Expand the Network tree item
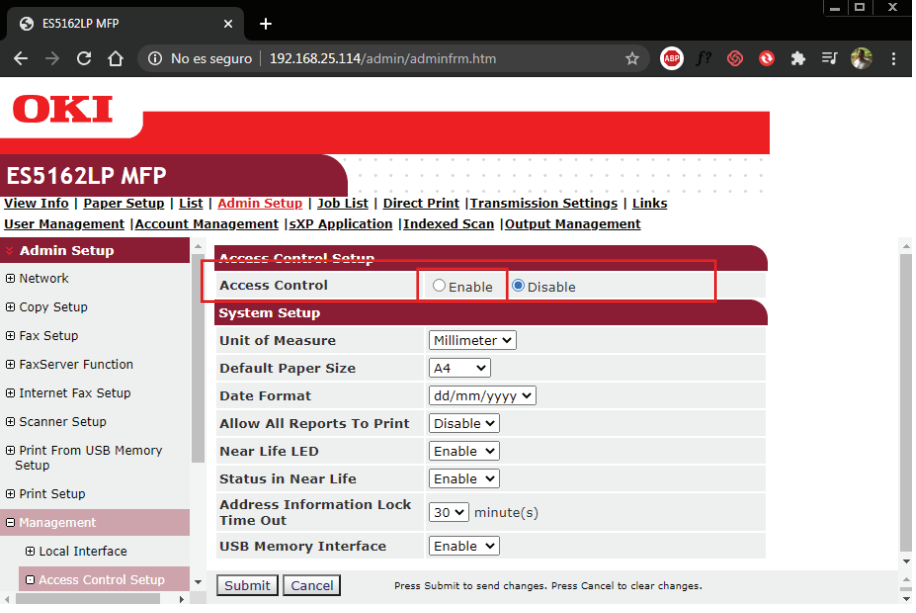Viewport: 916px width, 613px height. point(11,279)
